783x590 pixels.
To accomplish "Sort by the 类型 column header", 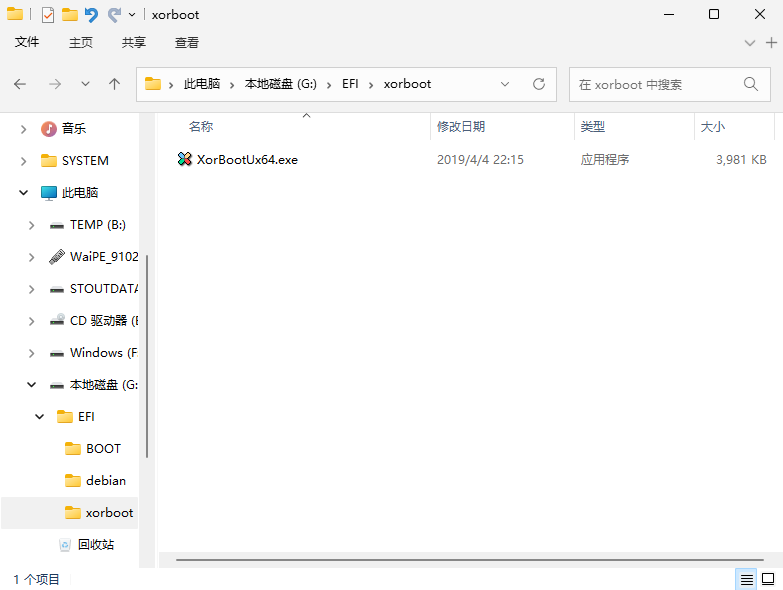I will point(593,127).
